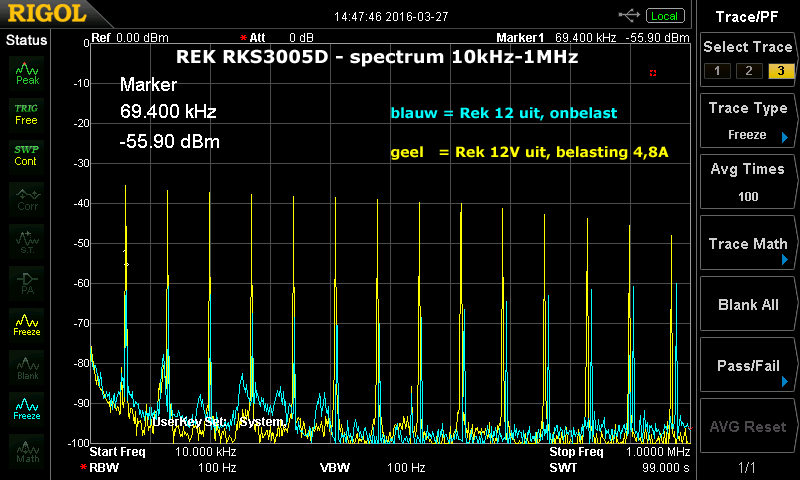Click the greyed AVG Reset softkey
The width and height of the screenshot is (800, 480).
click(747, 426)
